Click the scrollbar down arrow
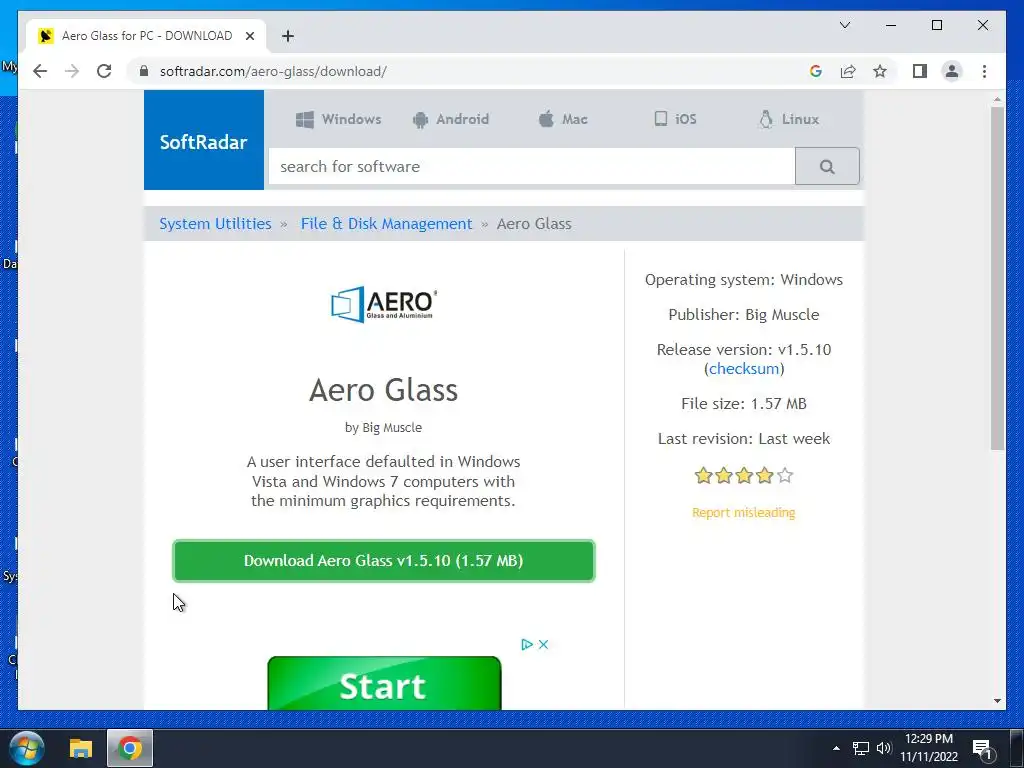The image size is (1024, 768). [997, 701]
